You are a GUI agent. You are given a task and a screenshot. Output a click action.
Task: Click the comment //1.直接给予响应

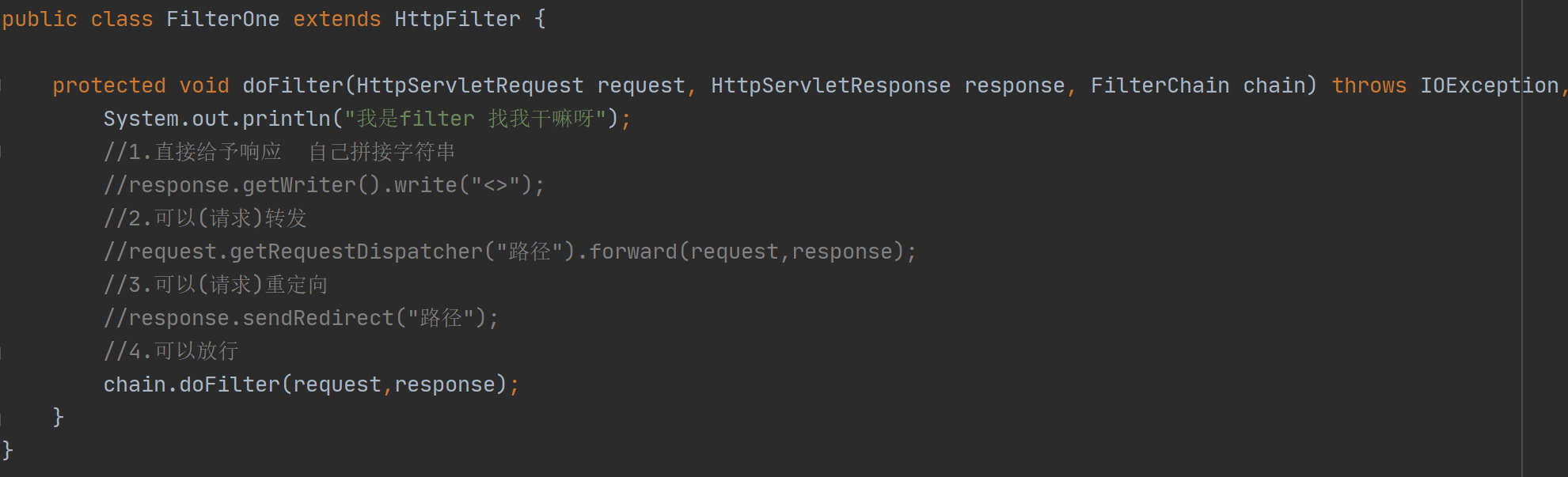[x=192, y=152]
